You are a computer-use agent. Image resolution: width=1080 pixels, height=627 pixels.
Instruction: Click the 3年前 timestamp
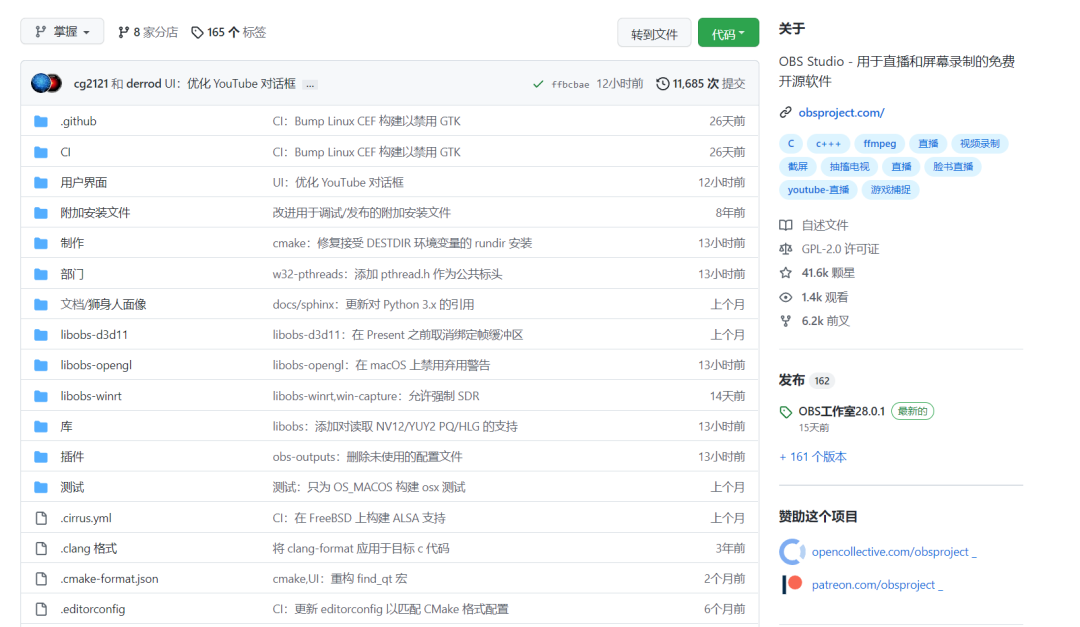[x=730, y=548]
